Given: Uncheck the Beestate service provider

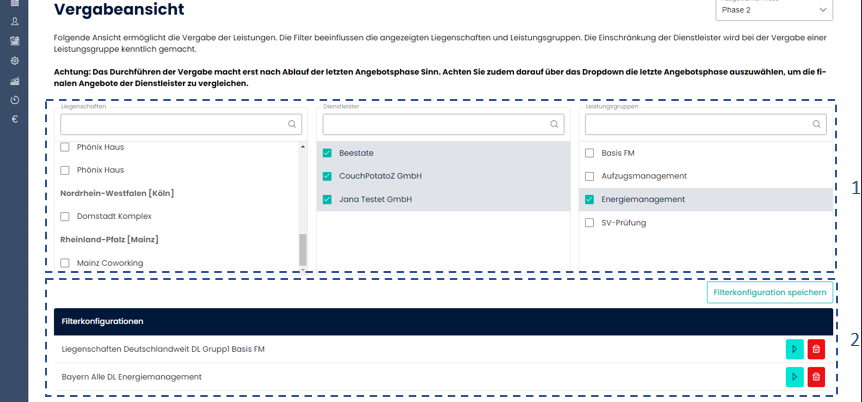Looking at the screenshot, I should (x=328, y=153).
